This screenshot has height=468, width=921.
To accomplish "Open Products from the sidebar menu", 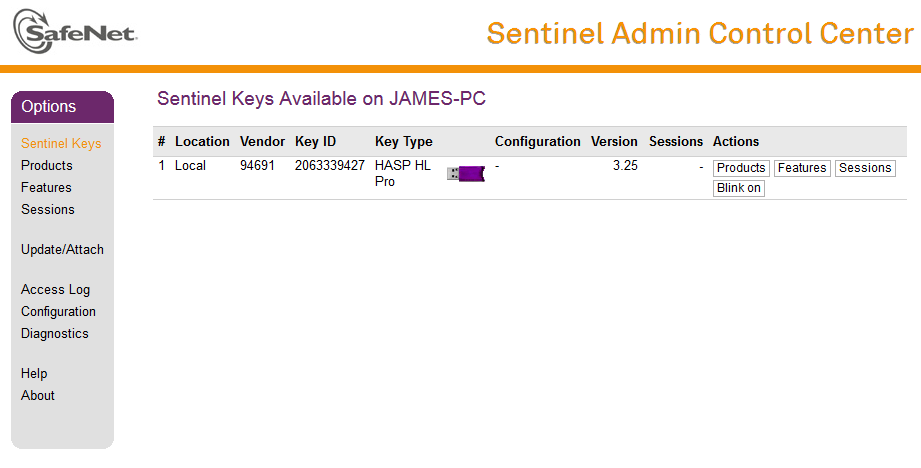I will point(47,165).
